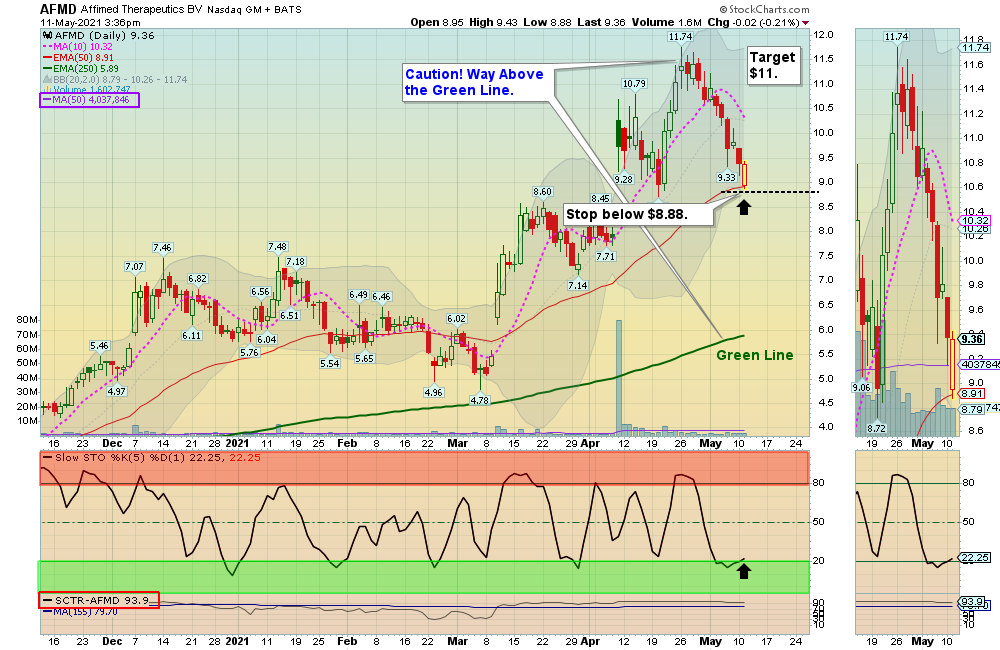Click the SCTR-AFMD line marker icon

click(48, 600)
